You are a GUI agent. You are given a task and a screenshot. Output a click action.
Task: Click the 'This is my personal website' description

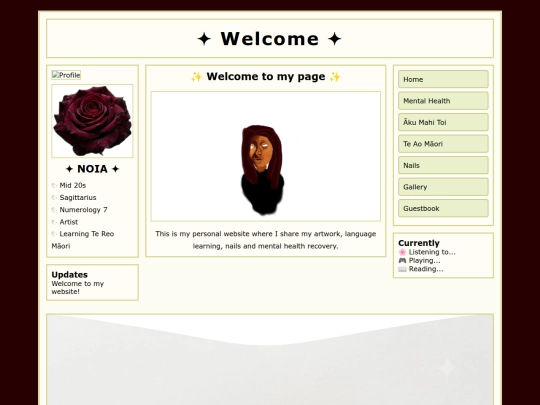point(266,240)
